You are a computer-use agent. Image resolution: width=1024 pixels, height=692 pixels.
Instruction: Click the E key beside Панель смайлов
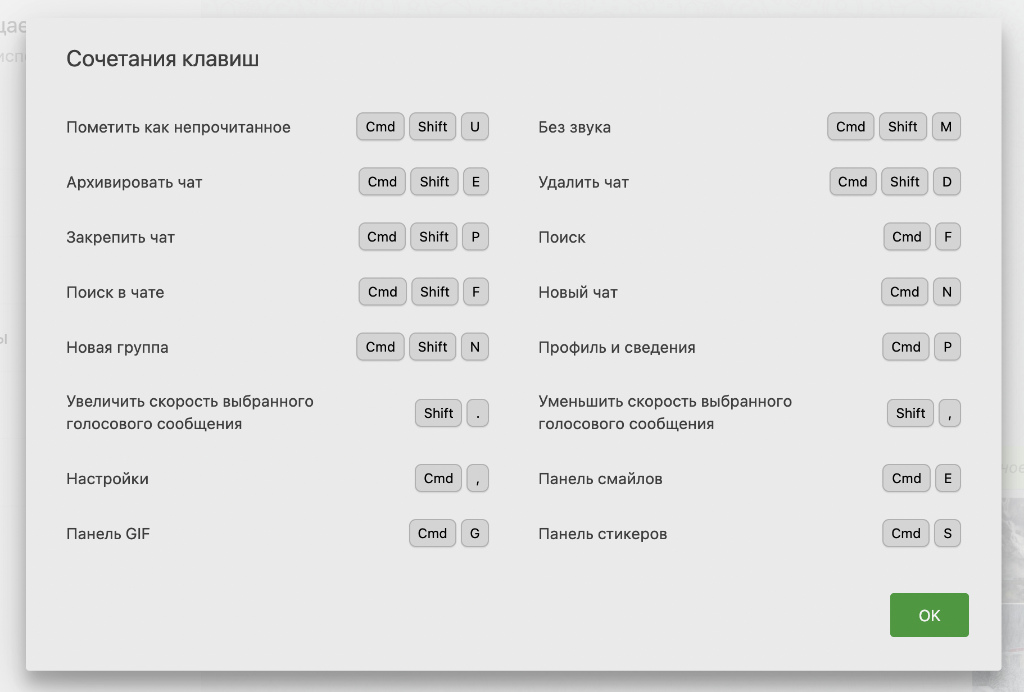click(946, 478)
